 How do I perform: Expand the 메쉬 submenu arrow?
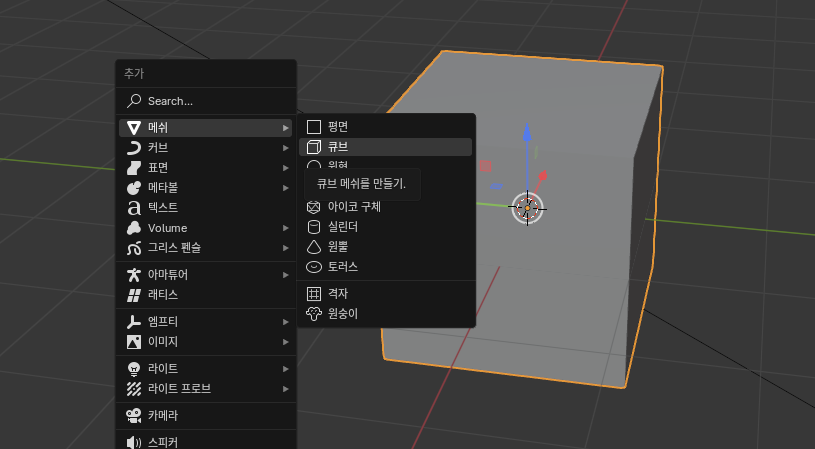coord(285,128)
